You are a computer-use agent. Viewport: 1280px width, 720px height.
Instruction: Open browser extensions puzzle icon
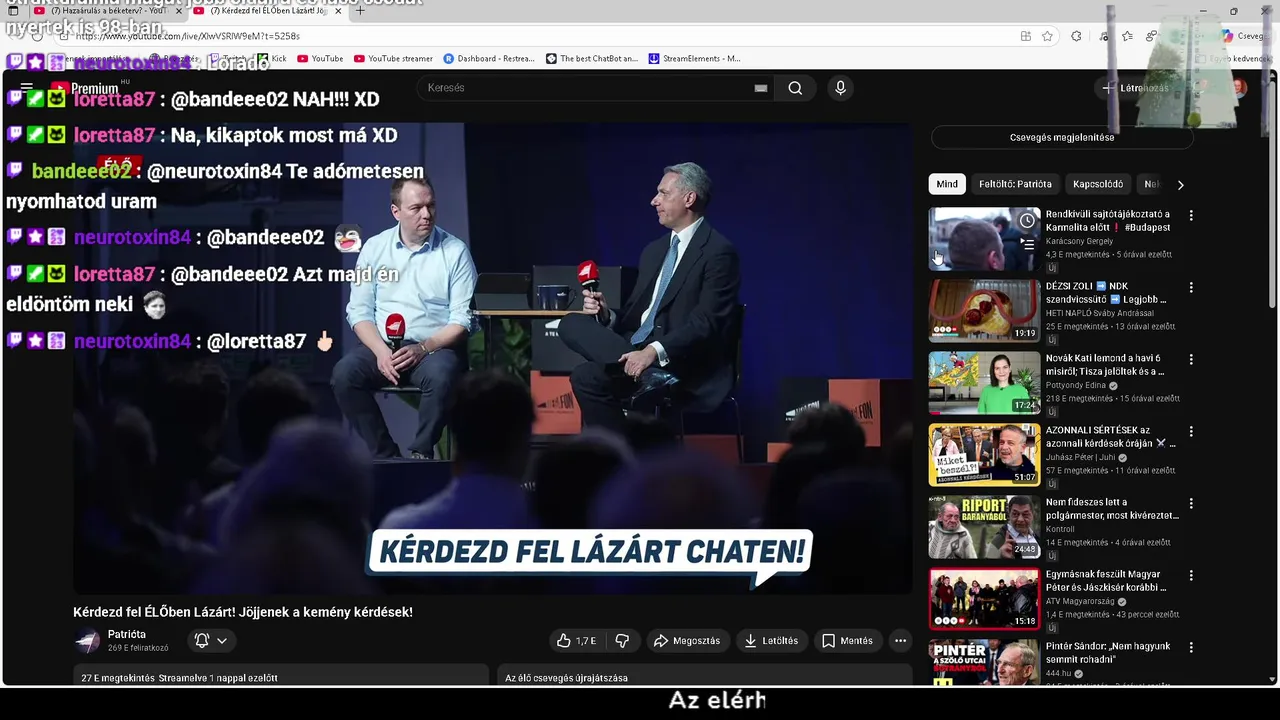tap(1076, 36)
